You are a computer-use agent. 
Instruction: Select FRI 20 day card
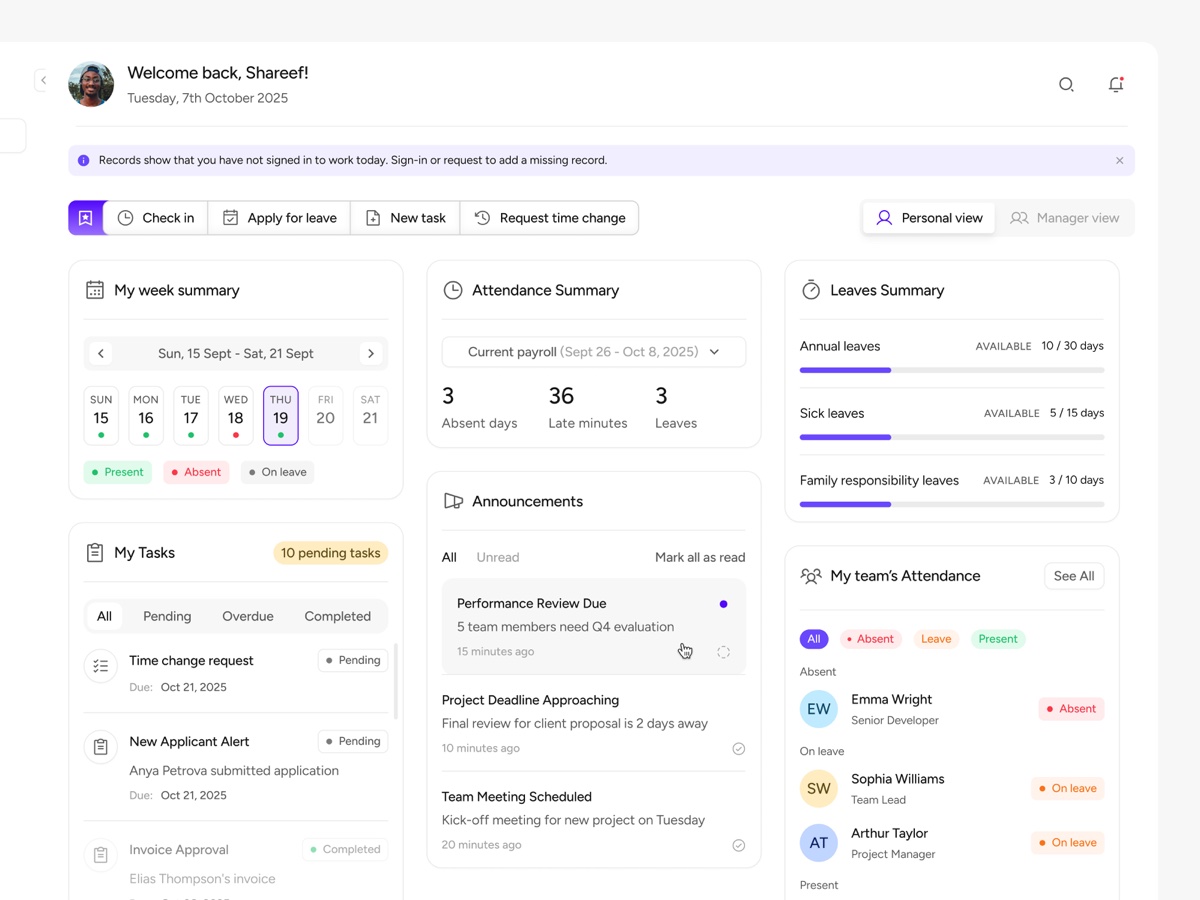[x=326, y=415]
